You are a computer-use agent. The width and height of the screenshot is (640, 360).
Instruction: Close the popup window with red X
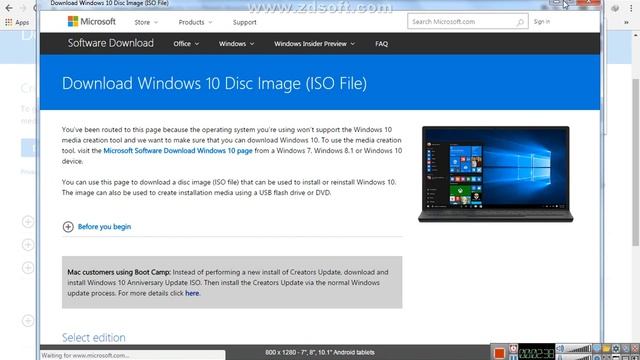[588, 3]
